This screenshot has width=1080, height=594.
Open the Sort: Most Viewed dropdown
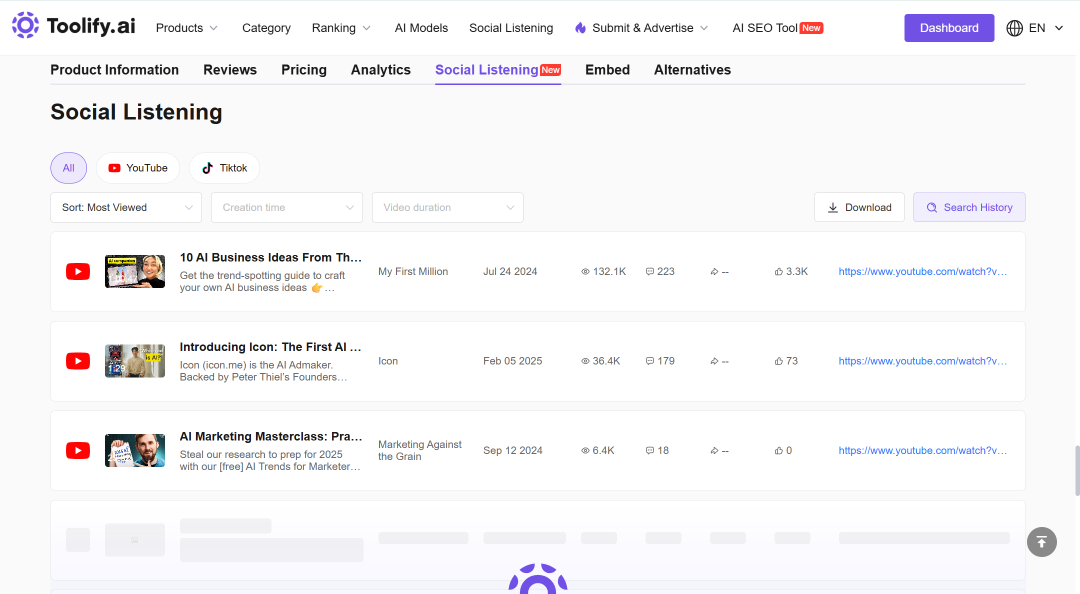126,207
